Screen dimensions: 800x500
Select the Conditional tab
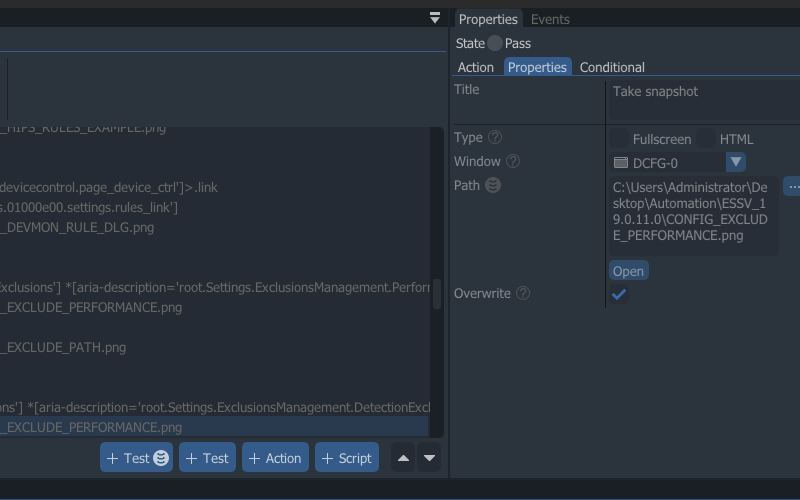tap(612, 67)
